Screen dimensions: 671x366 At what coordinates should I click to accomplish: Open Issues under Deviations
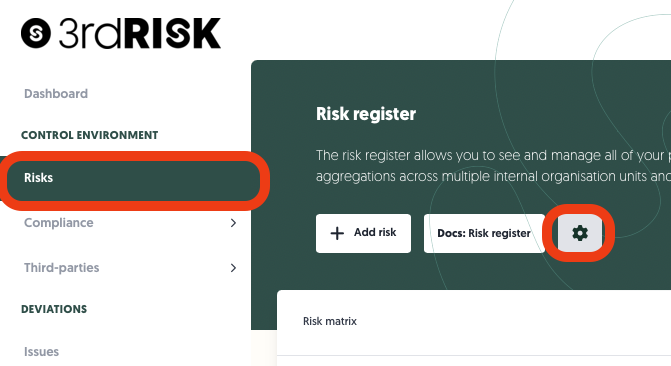[42, 351]
